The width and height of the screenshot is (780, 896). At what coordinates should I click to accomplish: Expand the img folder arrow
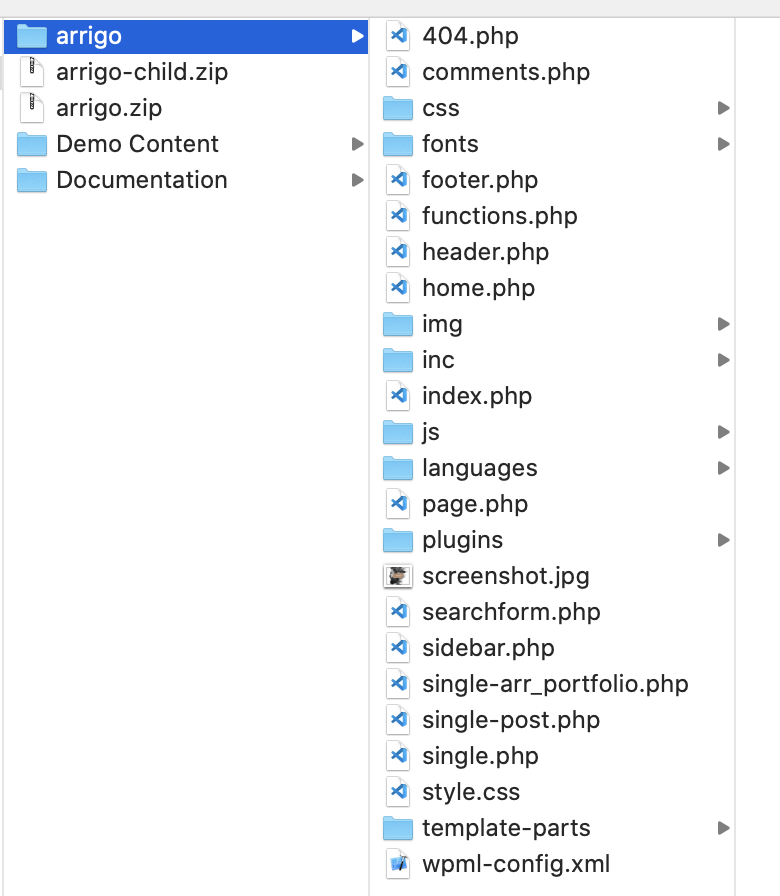pyautogui.click(x=723, y=325)
